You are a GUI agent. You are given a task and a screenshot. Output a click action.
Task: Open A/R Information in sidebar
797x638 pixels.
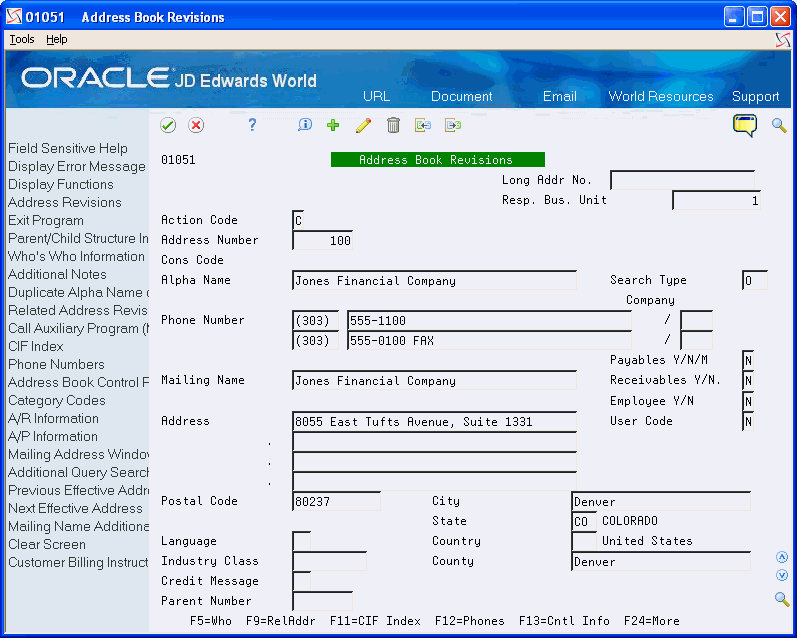pos(53,418)
